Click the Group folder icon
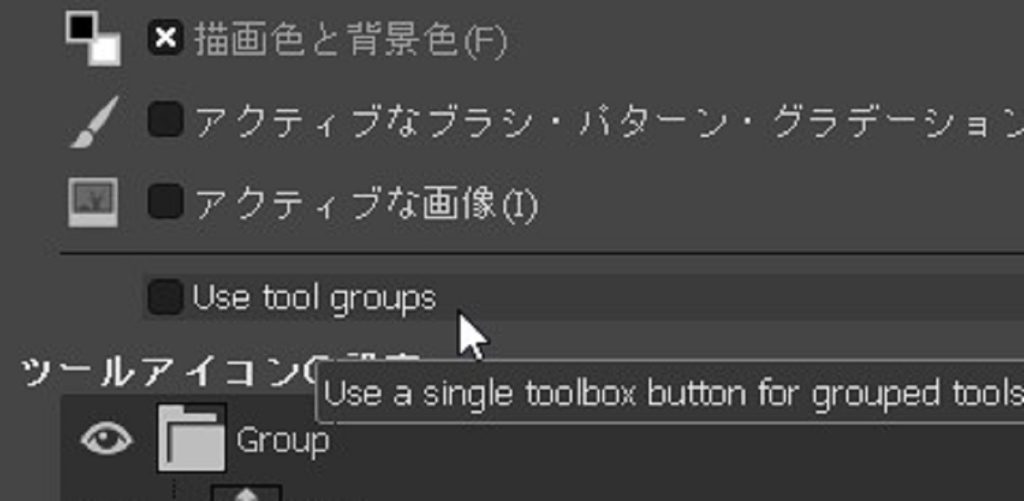This screenshot has height=501, width=1024. tap(191, 438)
